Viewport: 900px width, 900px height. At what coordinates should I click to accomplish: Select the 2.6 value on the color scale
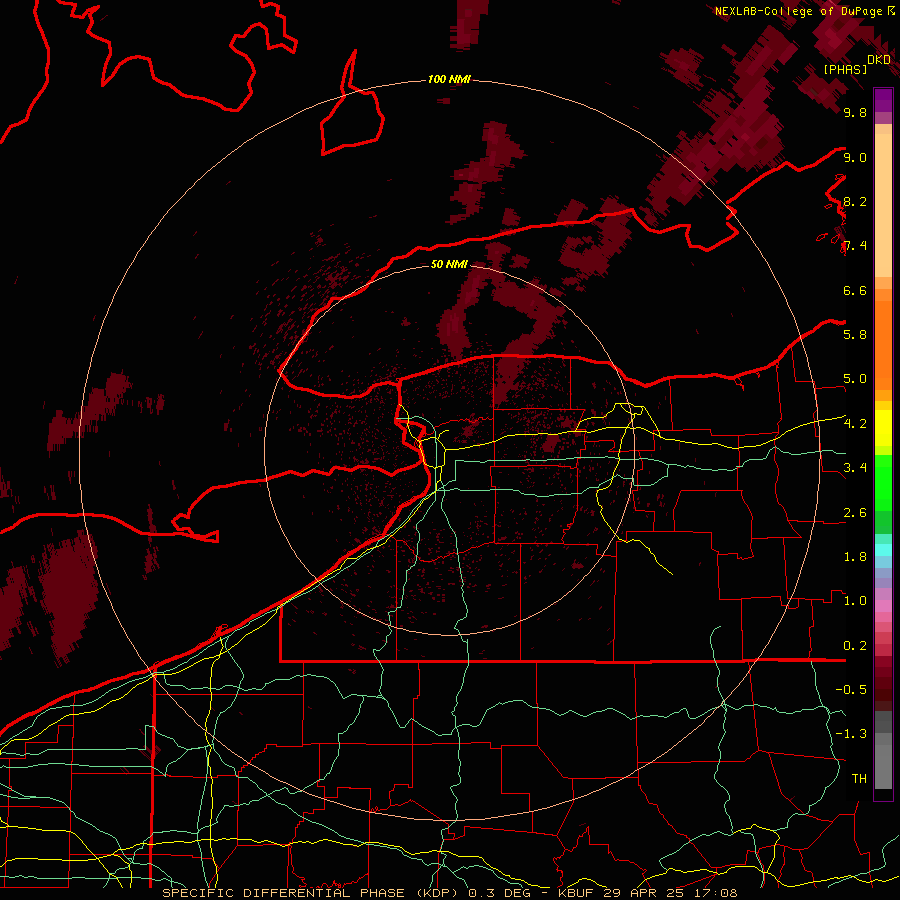(x=855, y=513)
